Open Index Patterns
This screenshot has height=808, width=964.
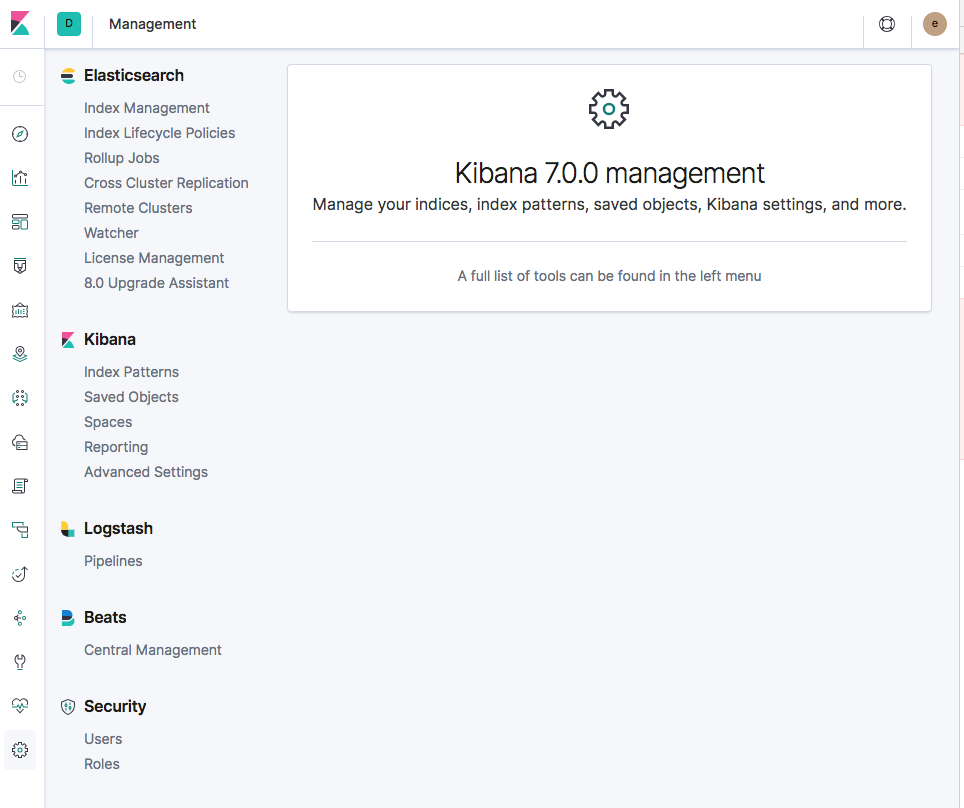[x=132, y=372]
